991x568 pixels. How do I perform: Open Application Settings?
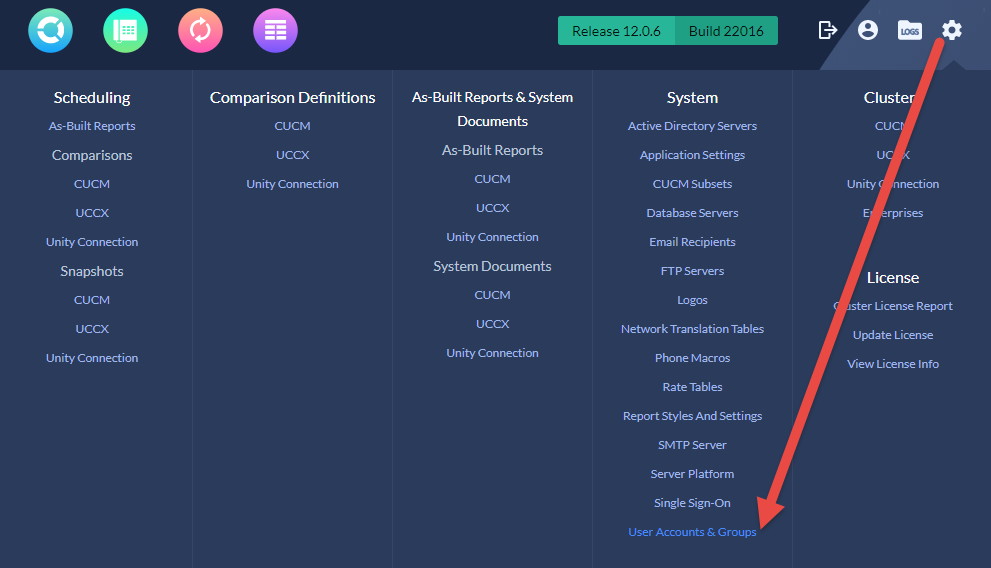pyautogui.click(x=692, y=155)
